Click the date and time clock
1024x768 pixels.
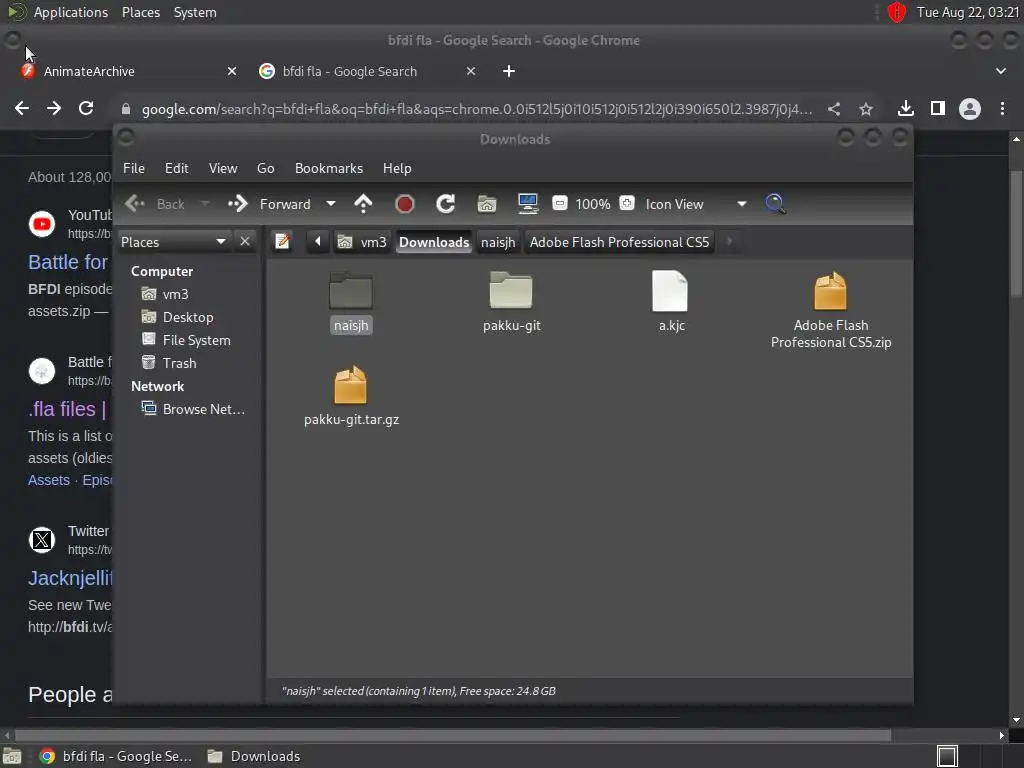pos(968,12)
